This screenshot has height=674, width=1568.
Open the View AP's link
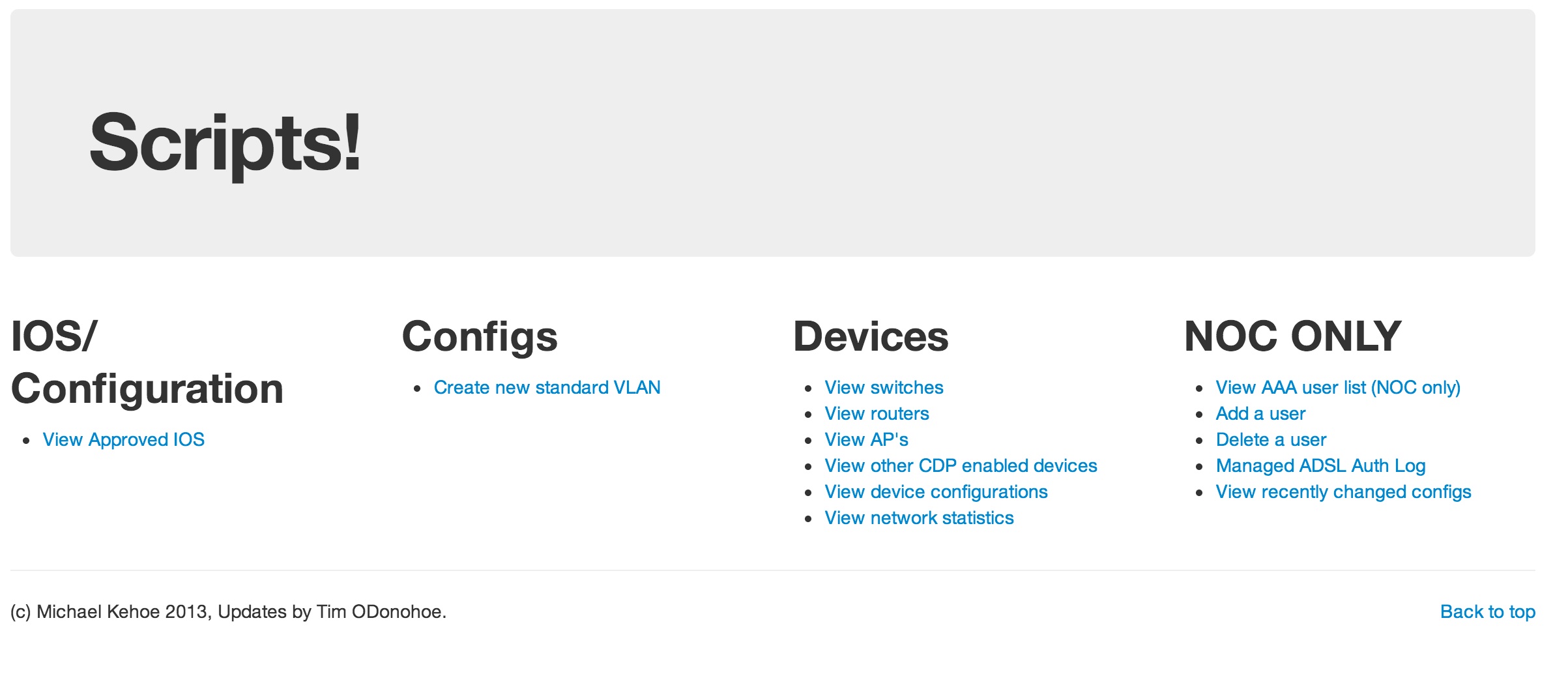(867, 440)
